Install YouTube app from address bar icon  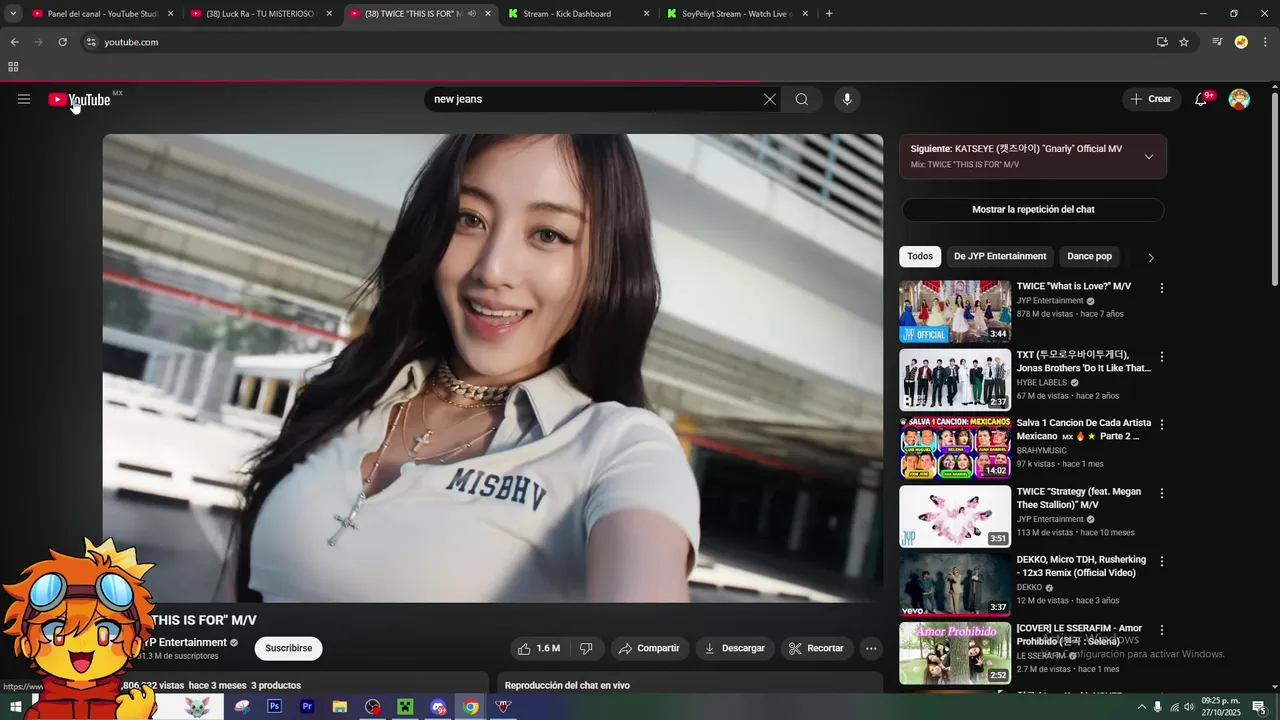1162,42
